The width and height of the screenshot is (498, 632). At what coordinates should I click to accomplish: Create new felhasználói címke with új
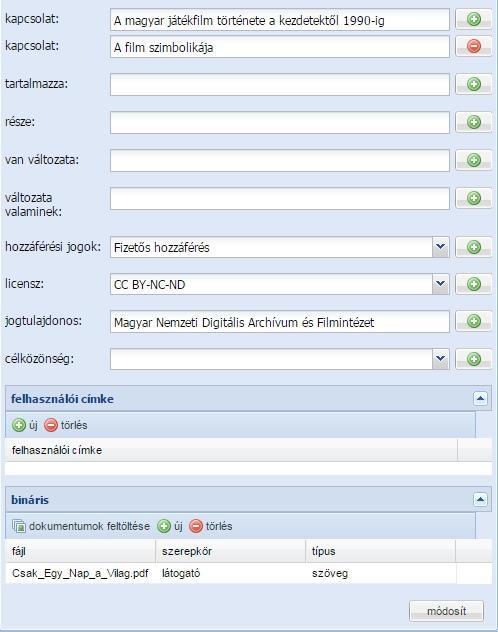point(25,425)
